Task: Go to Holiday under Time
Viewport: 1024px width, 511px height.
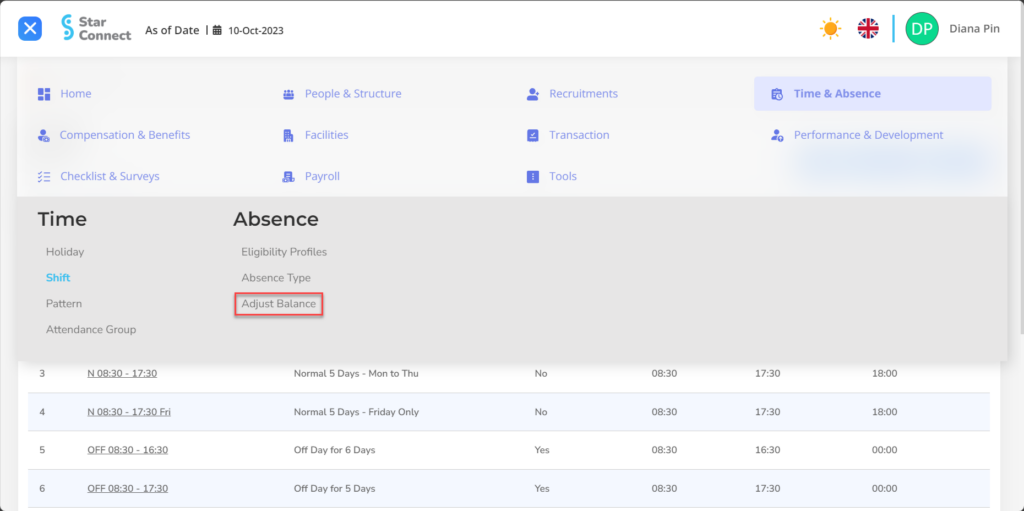Action: (x=65, y=252)
